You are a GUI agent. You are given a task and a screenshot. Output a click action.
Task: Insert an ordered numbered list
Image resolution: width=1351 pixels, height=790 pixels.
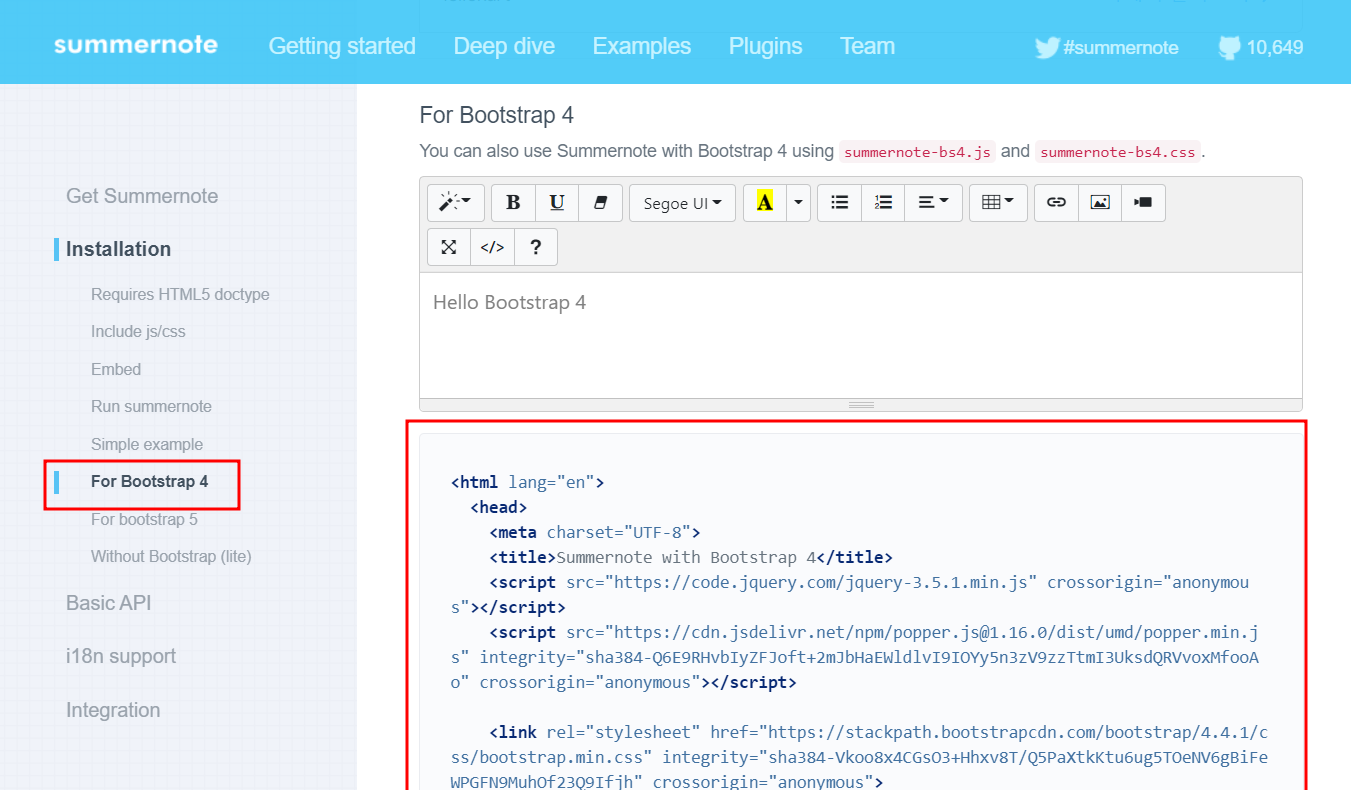883,202
